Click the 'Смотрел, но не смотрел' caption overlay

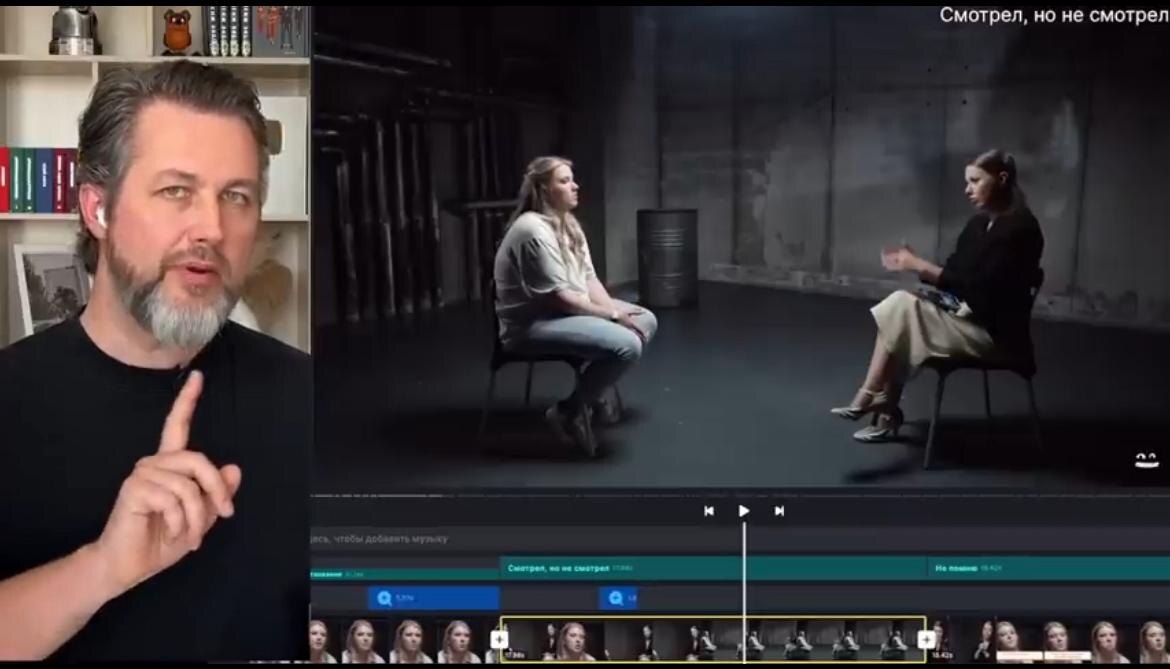(x=1054, y=16)
